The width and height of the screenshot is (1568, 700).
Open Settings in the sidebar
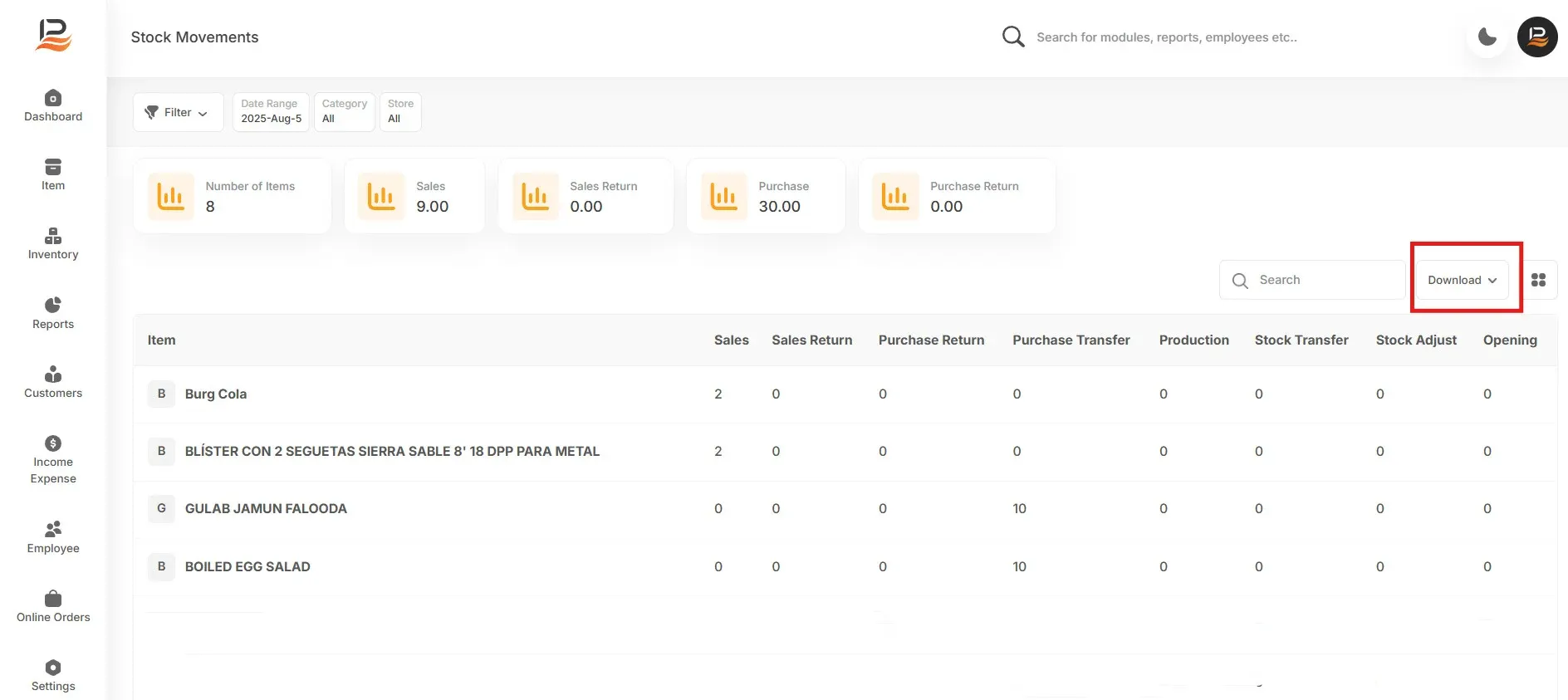[53, 676]
